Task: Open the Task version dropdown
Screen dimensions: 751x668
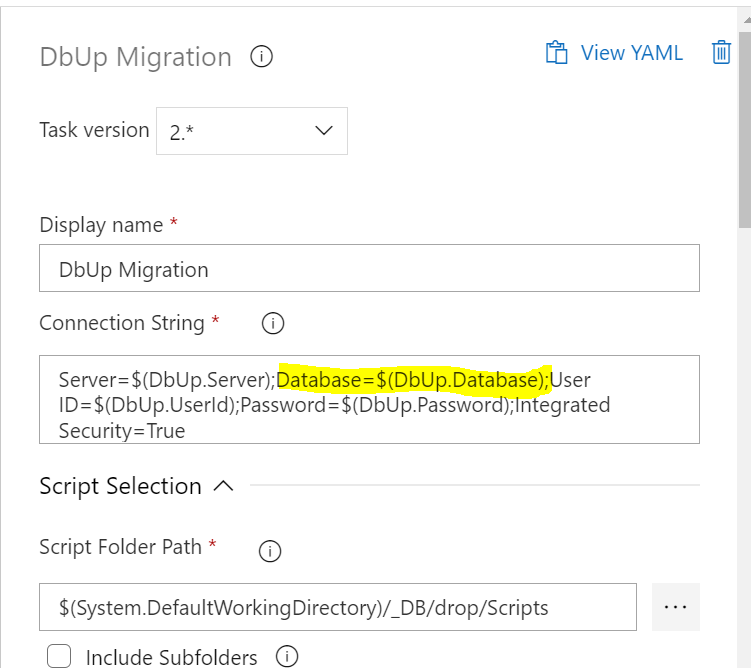Action: (x=251, y=131)
